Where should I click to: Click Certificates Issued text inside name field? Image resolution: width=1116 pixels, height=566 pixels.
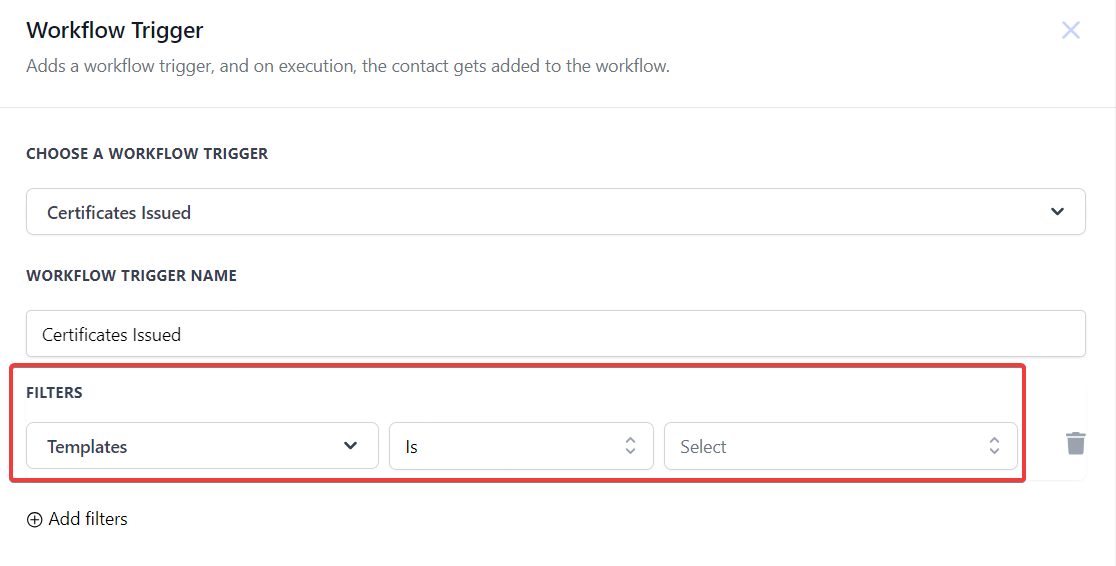[111, 335]
